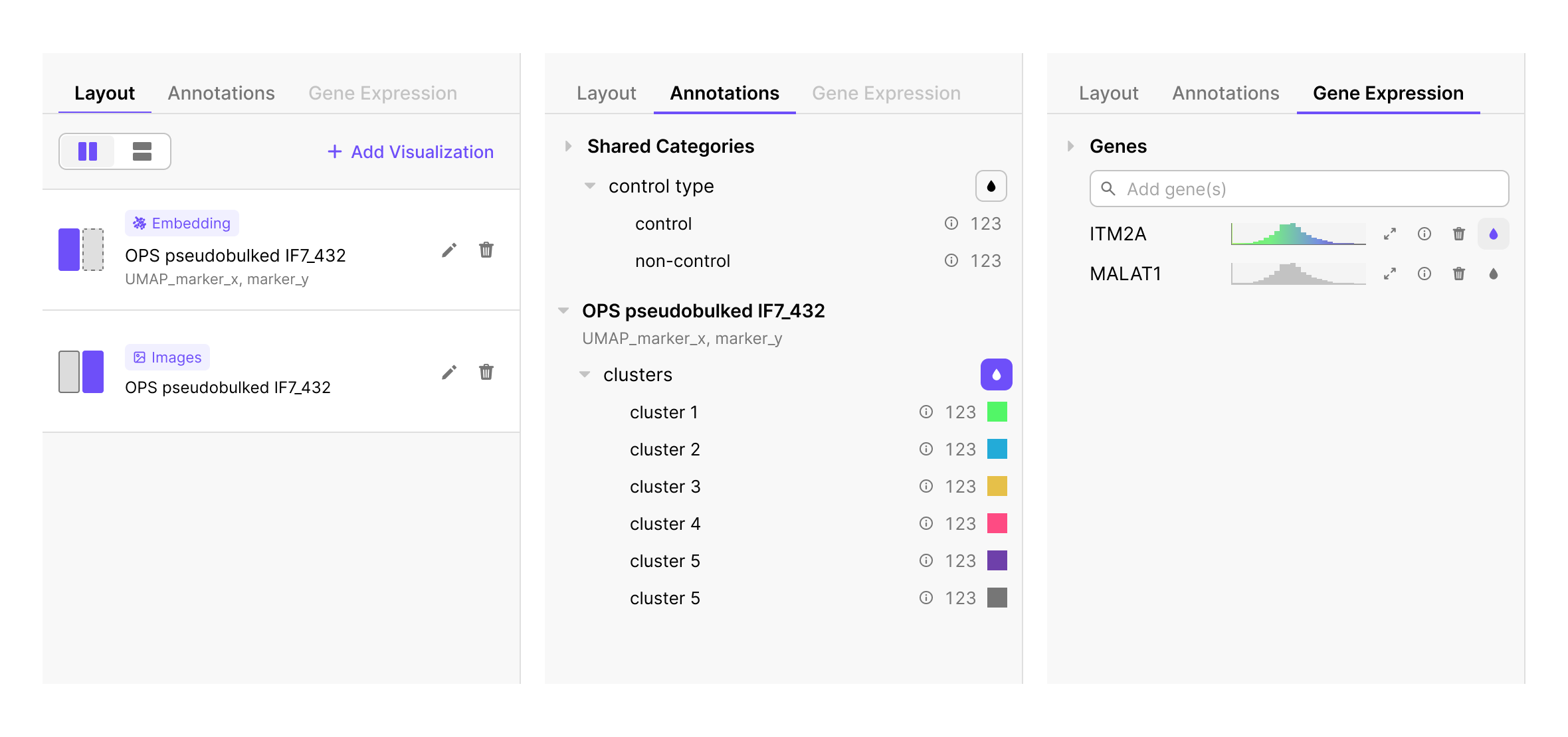Click the Images tag label

(x=167, y=357)
